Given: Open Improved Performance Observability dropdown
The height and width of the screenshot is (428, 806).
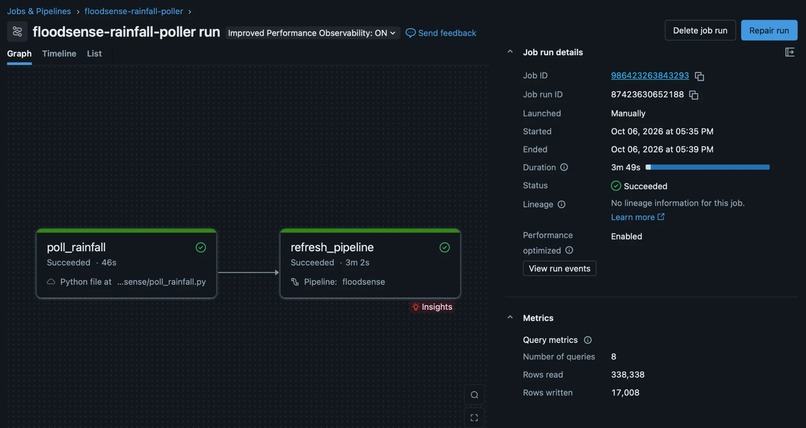Looking at the screenshot, I should (313, 33).
